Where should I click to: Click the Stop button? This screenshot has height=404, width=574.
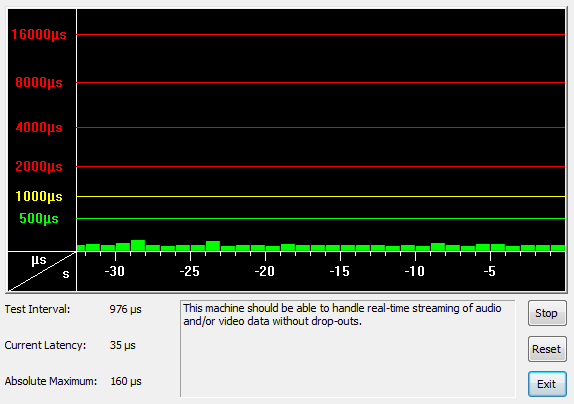pyautogui.click(x=547, y=313)
